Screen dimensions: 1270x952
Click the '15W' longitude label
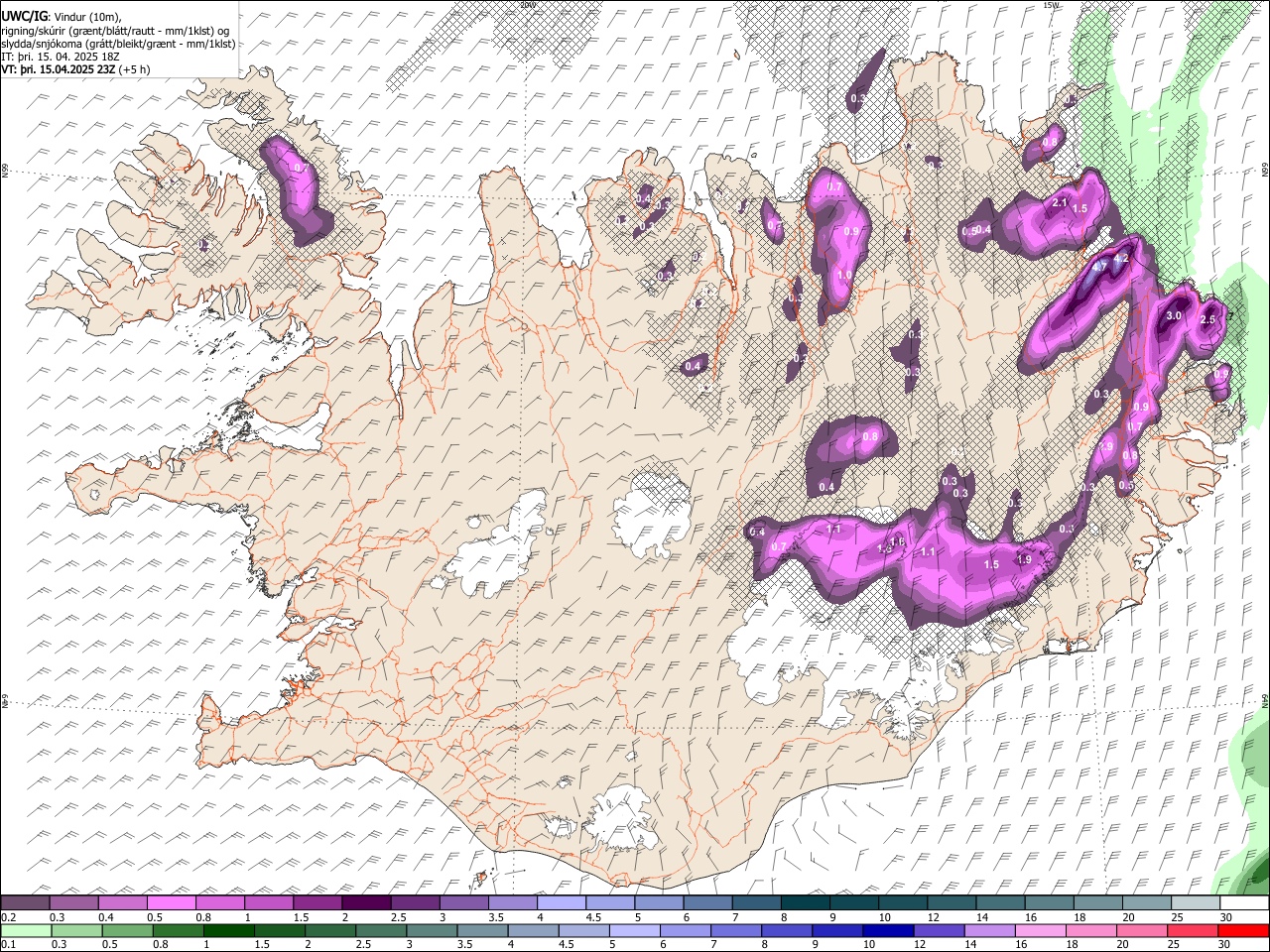tap(1052, 5)
